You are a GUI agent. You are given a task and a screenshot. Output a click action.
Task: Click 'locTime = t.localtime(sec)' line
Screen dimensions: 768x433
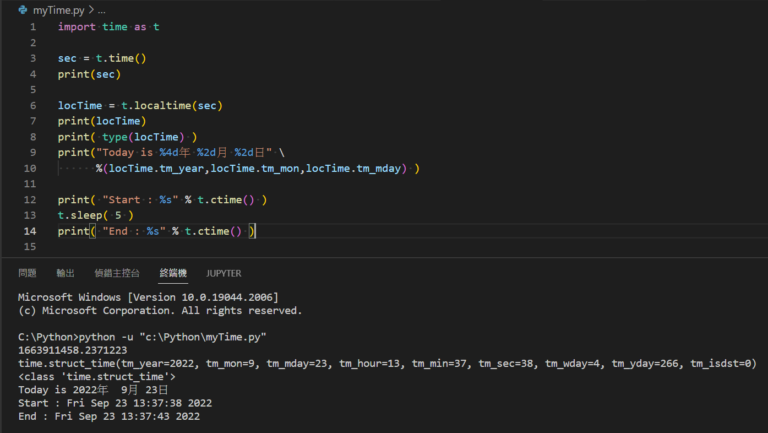click(140, 105)
